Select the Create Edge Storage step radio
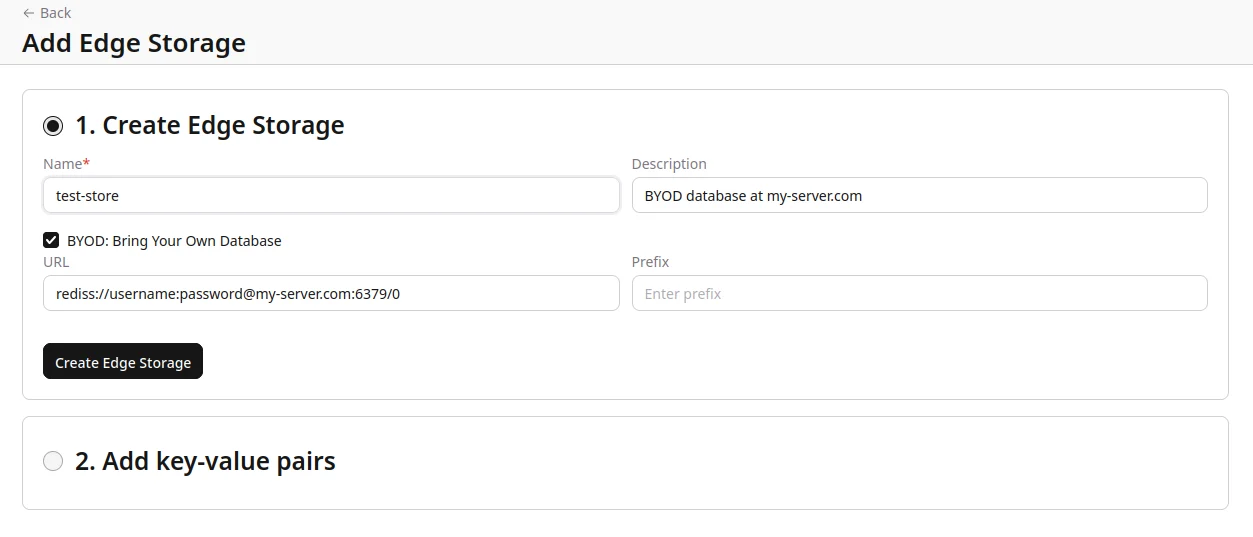This screenshot has width=1253, height=537. point(53,125)
